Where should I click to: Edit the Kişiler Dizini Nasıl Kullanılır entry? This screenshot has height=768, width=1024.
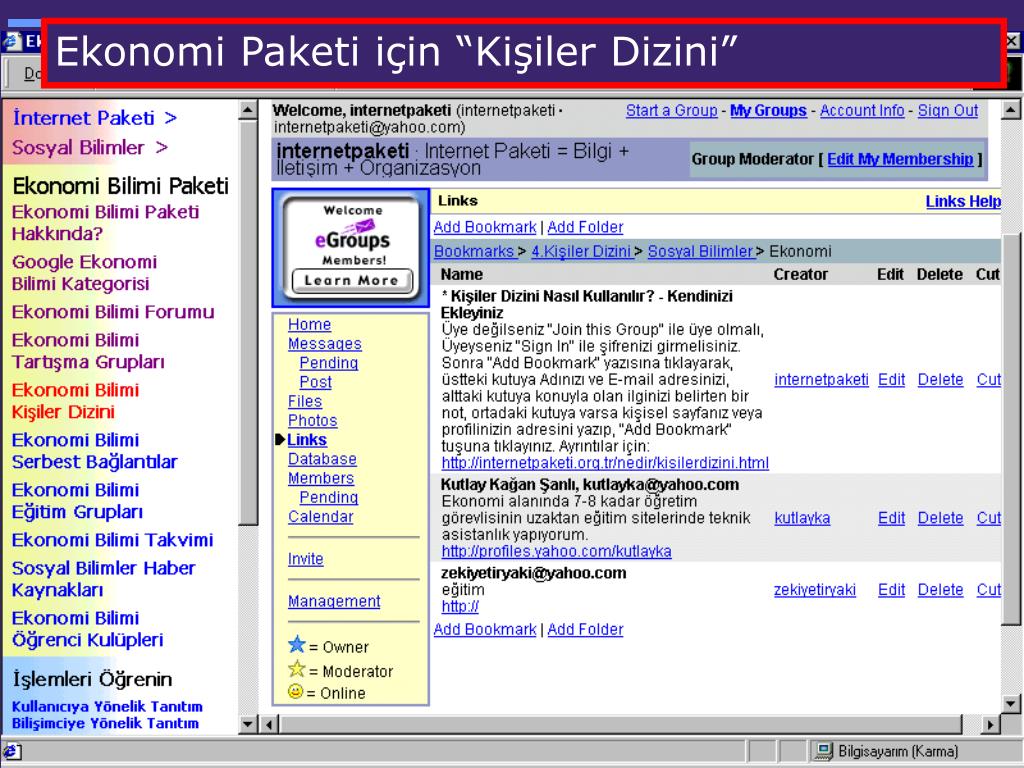coord(891,379)
